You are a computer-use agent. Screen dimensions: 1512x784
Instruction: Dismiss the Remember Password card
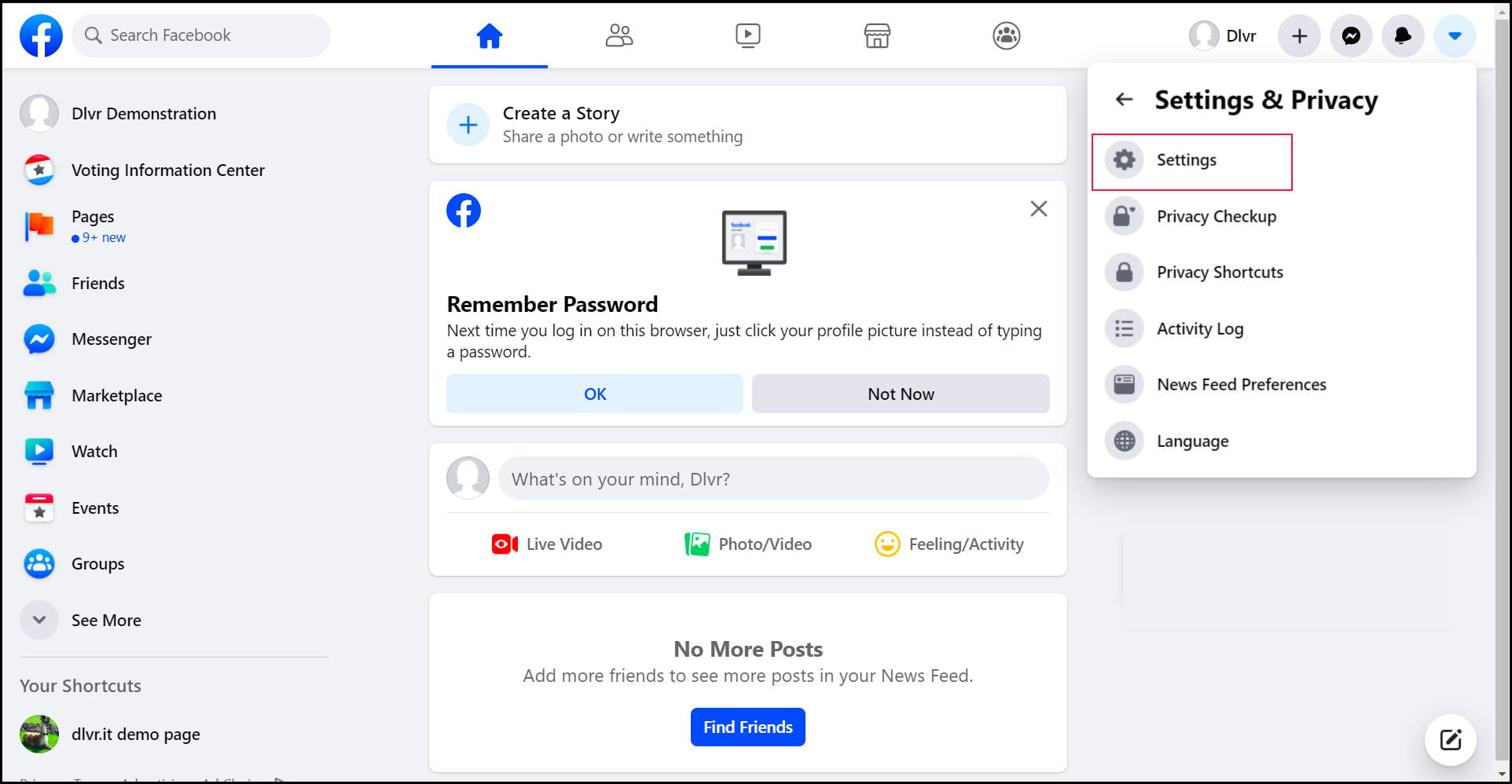[1039, 209]
